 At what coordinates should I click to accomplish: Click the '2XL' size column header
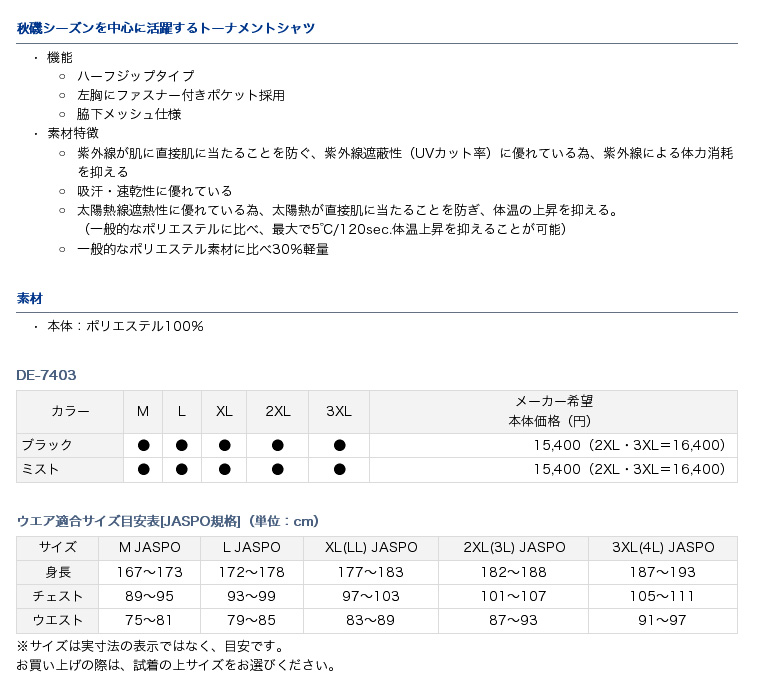click(x=278, y=411)
